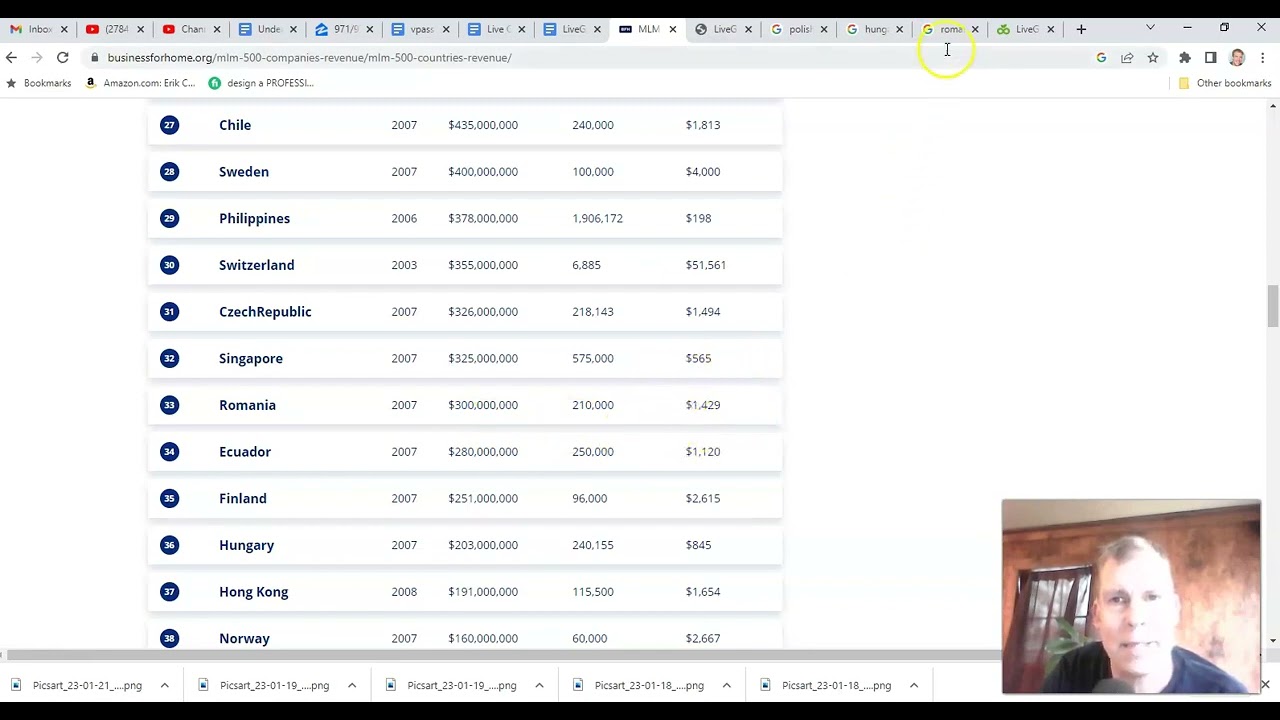Image resolution: width=1280 pixels, height=720 pixels.
Task: Expand options for first Picsart_23-01-19 download
Action: pyautogui.click(x=352, y=685)
